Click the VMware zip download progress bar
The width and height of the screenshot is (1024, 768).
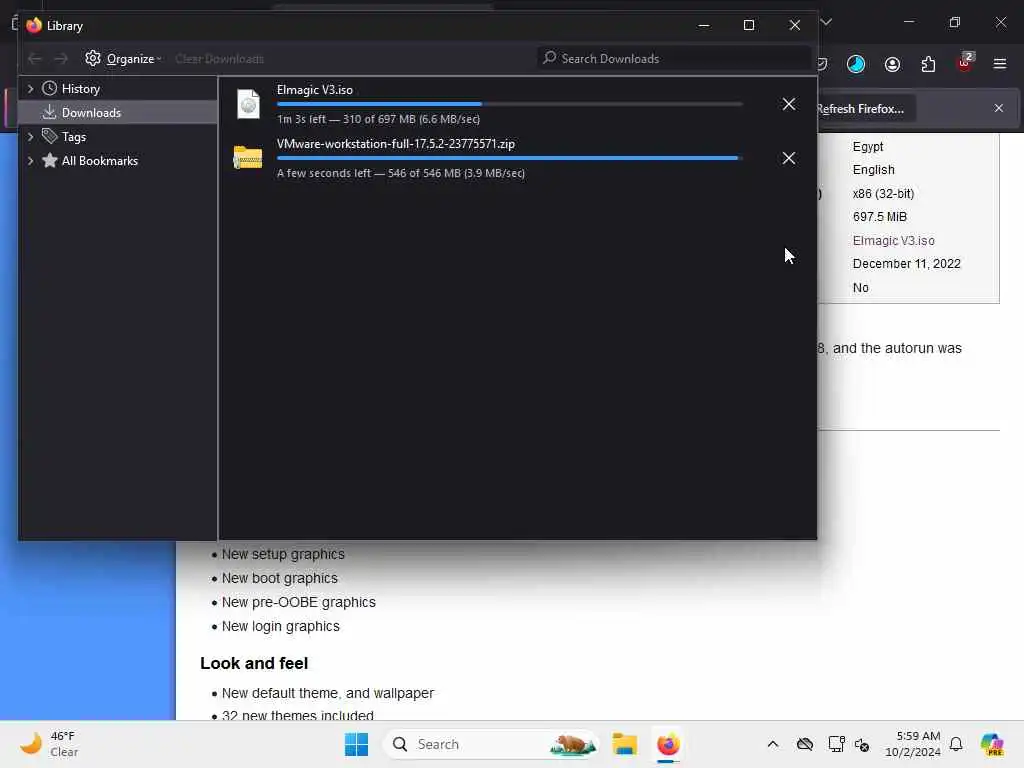coord(509,158)
